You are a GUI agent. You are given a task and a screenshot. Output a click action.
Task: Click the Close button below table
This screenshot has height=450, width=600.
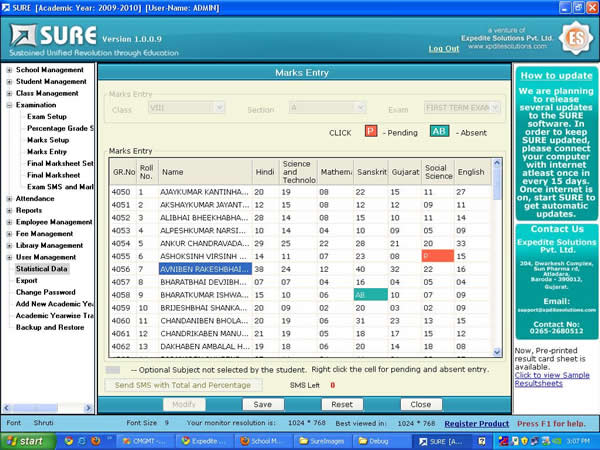click(x=421, y=404)
